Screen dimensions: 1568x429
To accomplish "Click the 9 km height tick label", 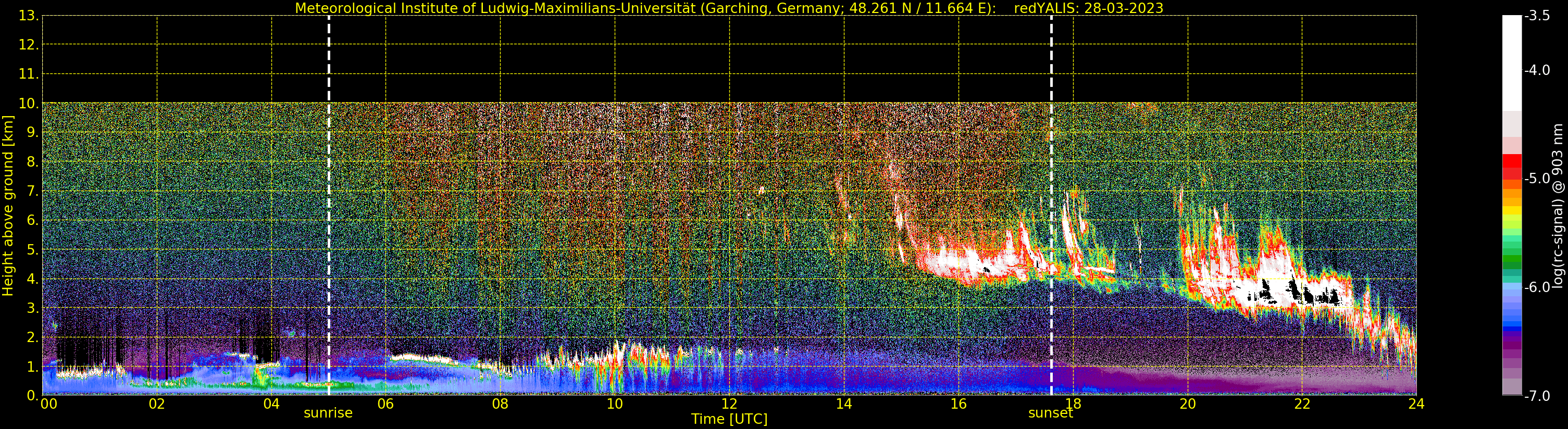I will pyautogui.click(x=32, y=133).
